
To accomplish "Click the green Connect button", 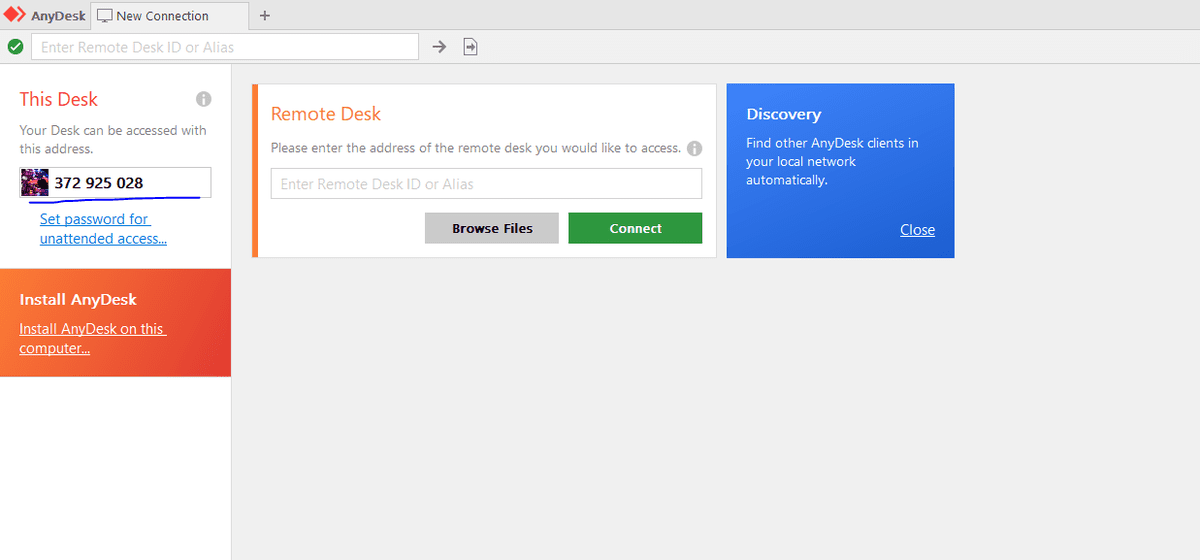I will (x=635, y=228).
